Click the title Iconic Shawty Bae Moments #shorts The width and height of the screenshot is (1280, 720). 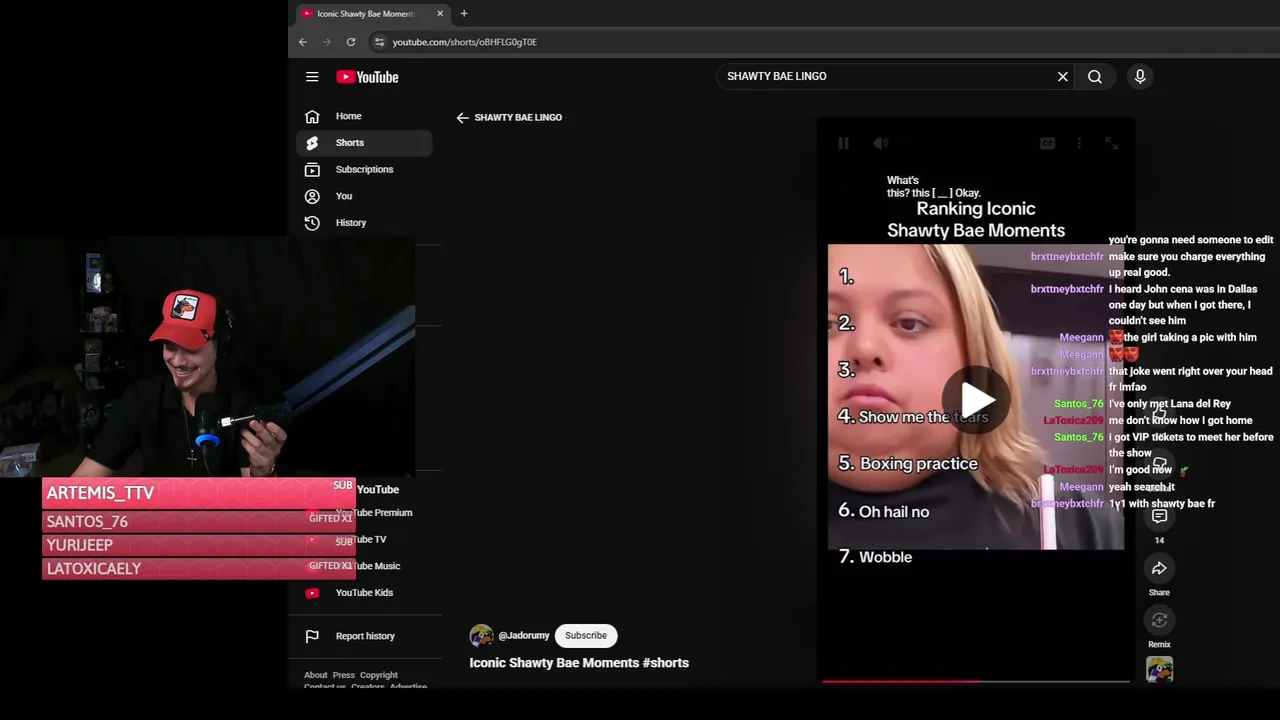(x=579, y=663)
